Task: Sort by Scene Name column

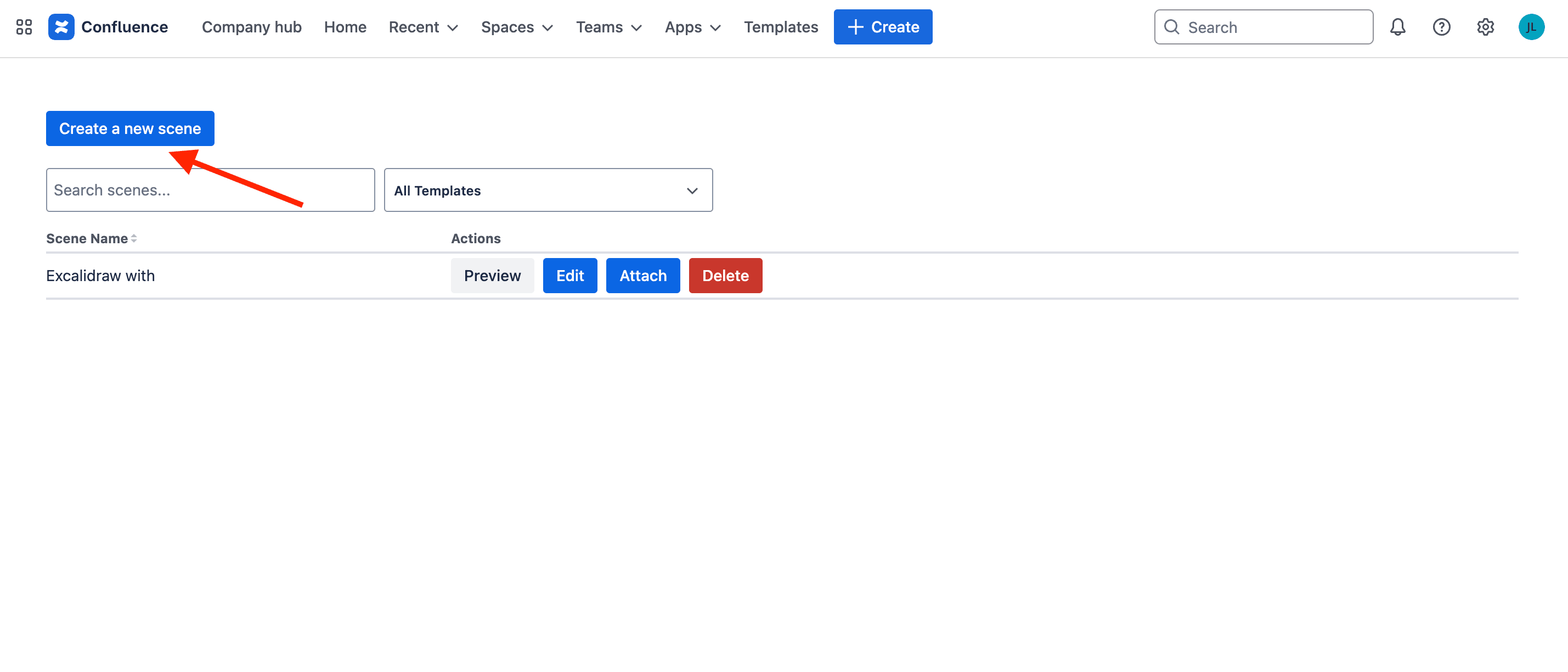Action: 91,238
